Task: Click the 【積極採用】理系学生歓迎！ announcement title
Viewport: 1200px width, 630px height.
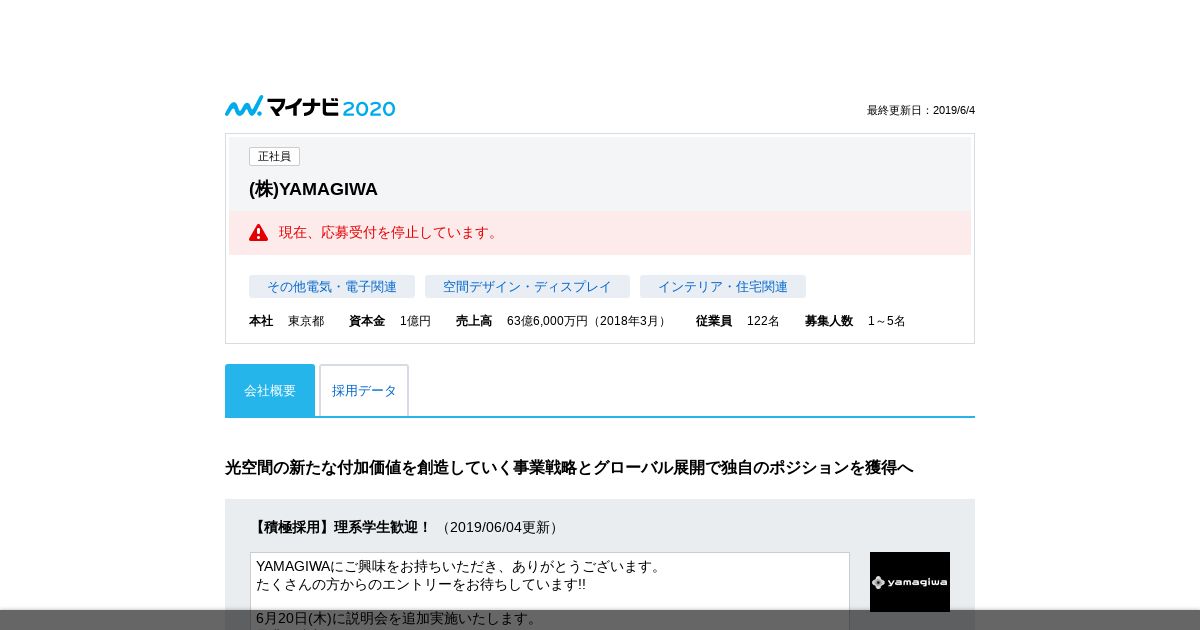Action: click(341, 527)
